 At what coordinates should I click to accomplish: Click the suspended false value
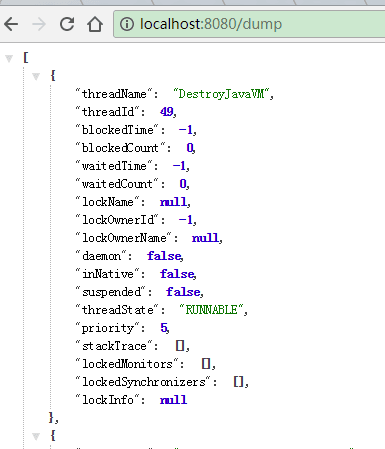click(183, 292)
